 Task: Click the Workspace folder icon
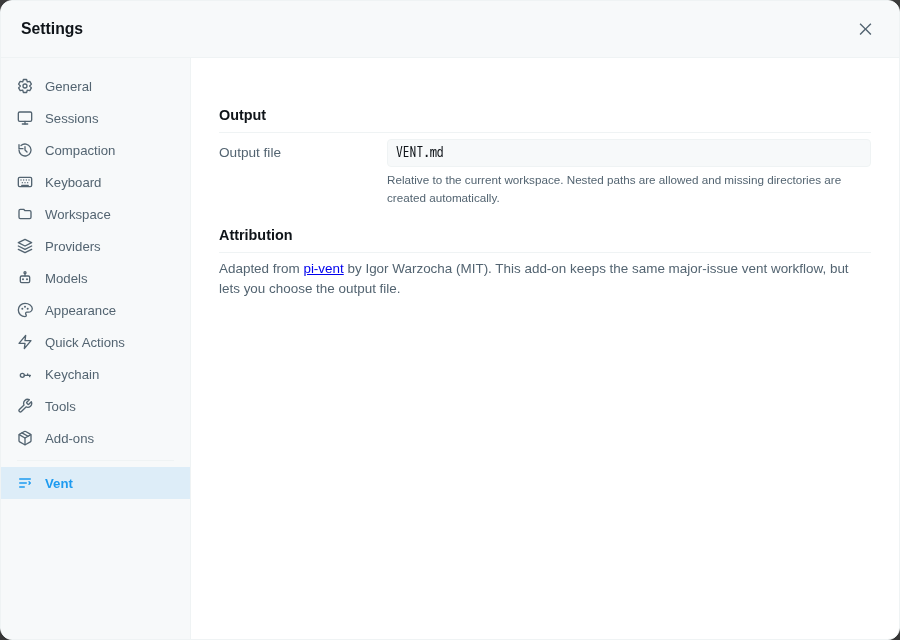point(25,214)
